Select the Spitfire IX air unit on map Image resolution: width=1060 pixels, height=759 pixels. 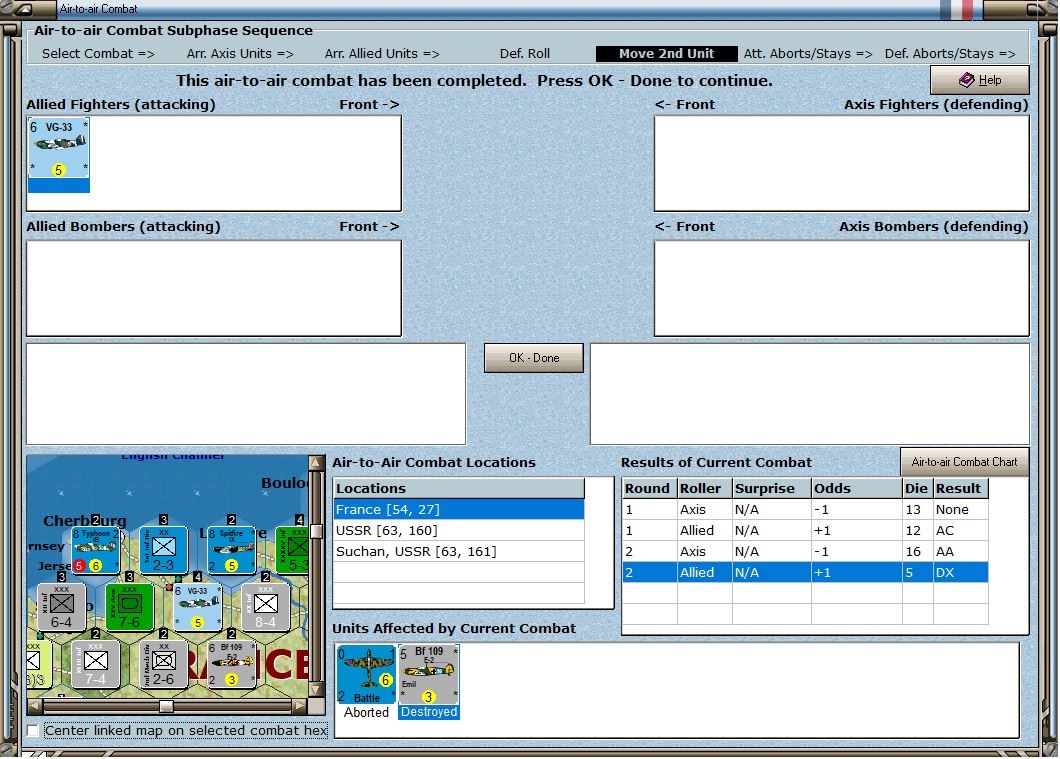point(231,549)
